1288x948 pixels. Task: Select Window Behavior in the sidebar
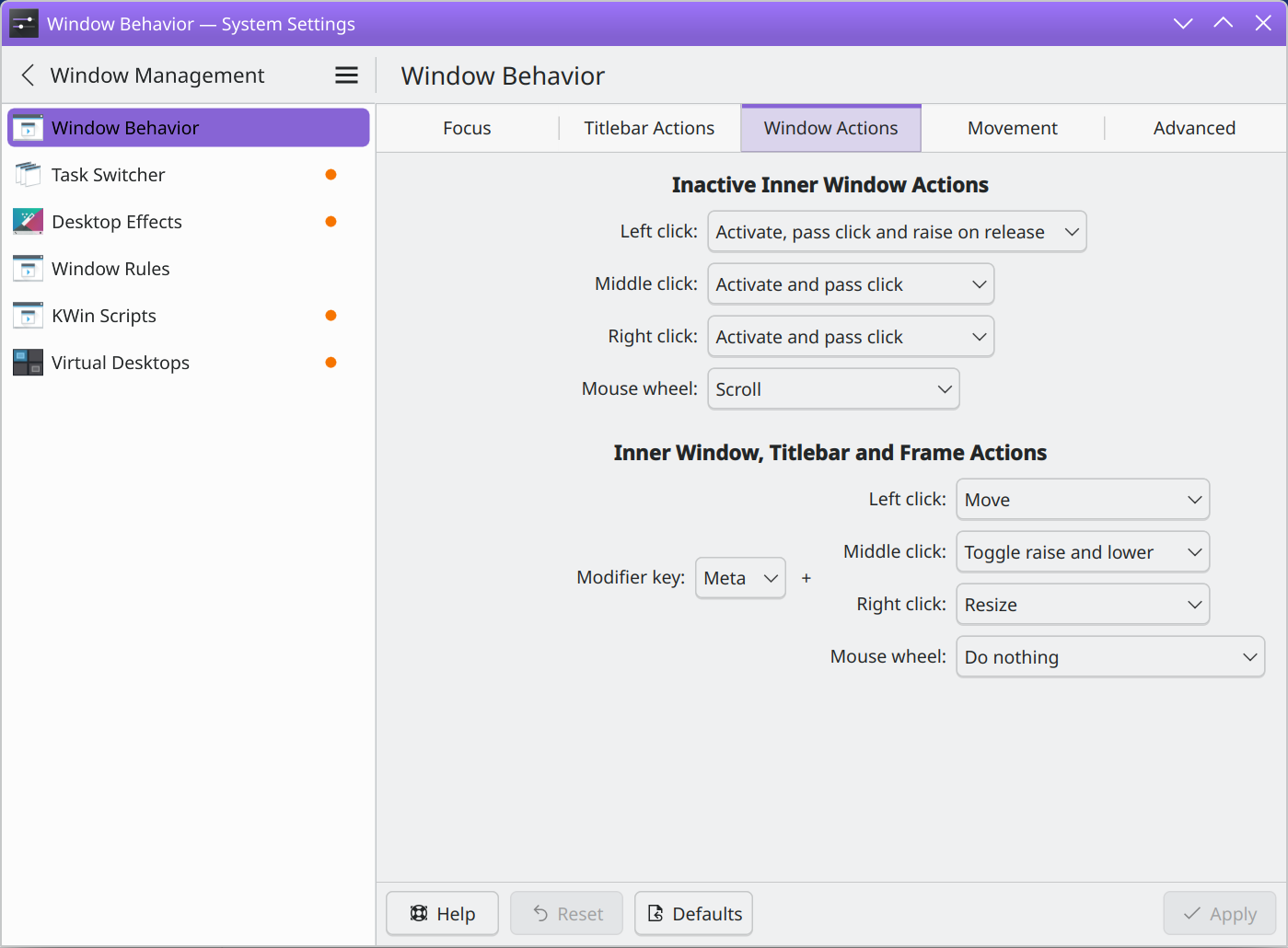189,128
